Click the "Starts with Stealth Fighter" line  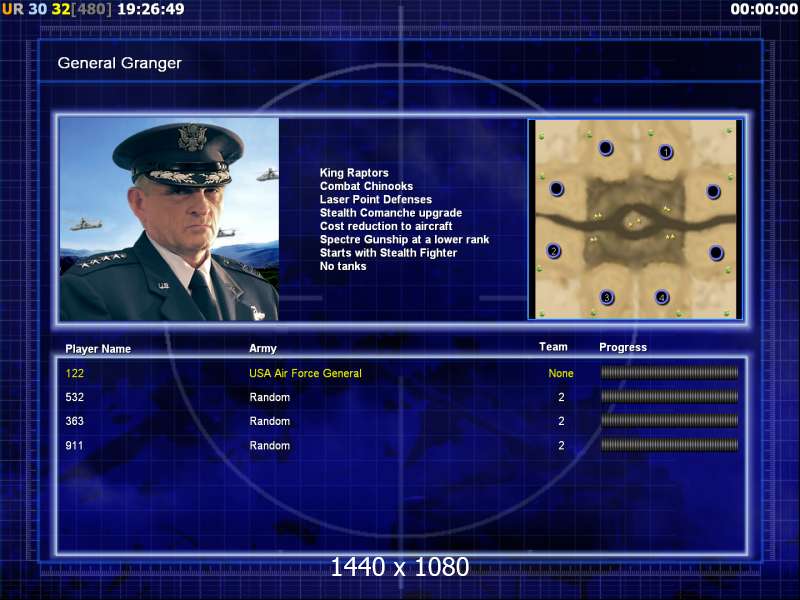(388, 253)
